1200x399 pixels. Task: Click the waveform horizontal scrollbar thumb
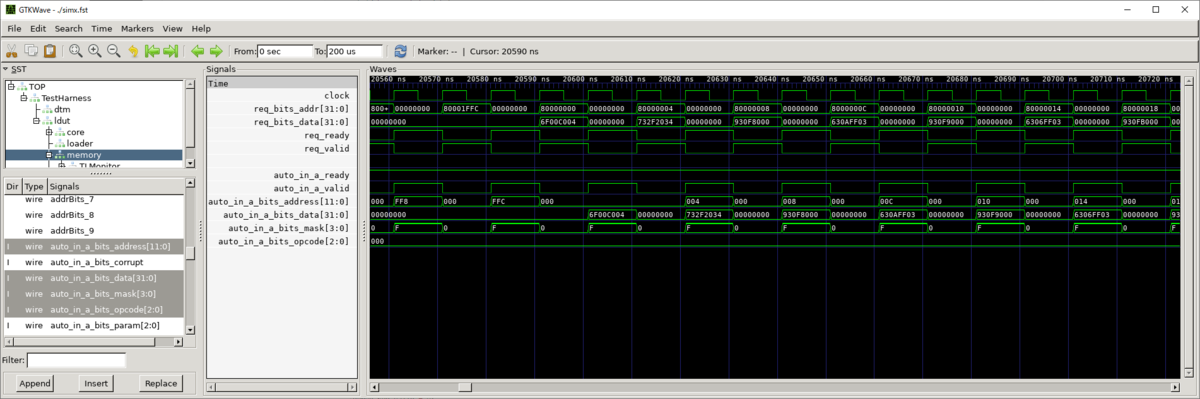[x=464, y=387]
